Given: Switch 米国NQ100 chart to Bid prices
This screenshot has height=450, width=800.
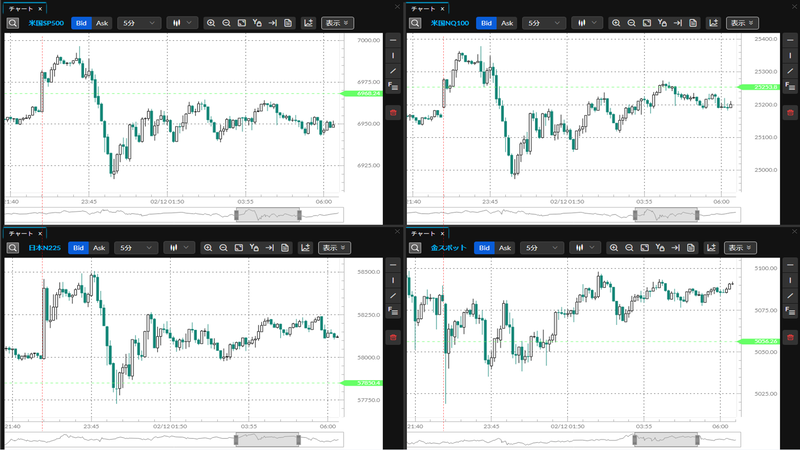Looking at the screenshot, I should [x=486, y=23].
